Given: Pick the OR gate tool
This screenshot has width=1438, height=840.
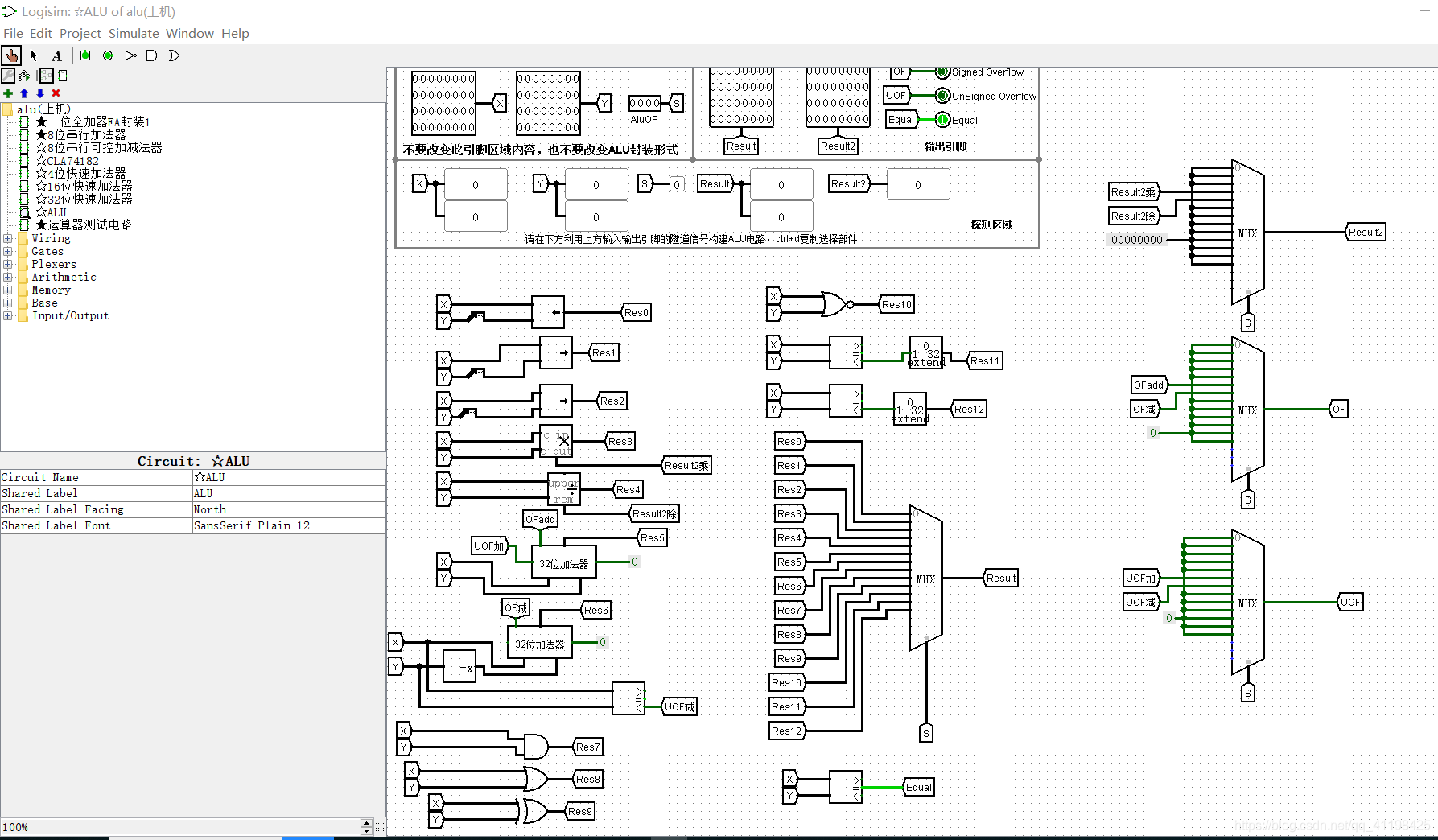Looking at the screenshot, I should coord(174,56).
